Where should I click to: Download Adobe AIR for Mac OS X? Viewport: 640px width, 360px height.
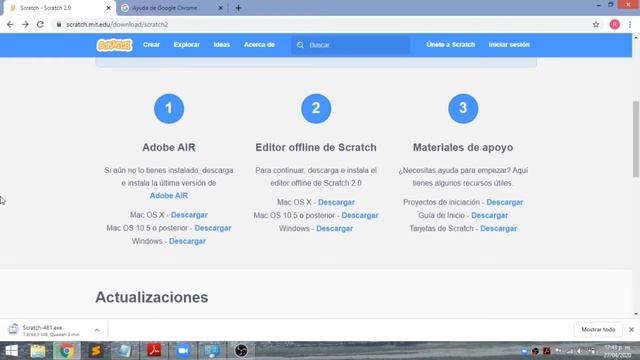click(x=189, y=215)
